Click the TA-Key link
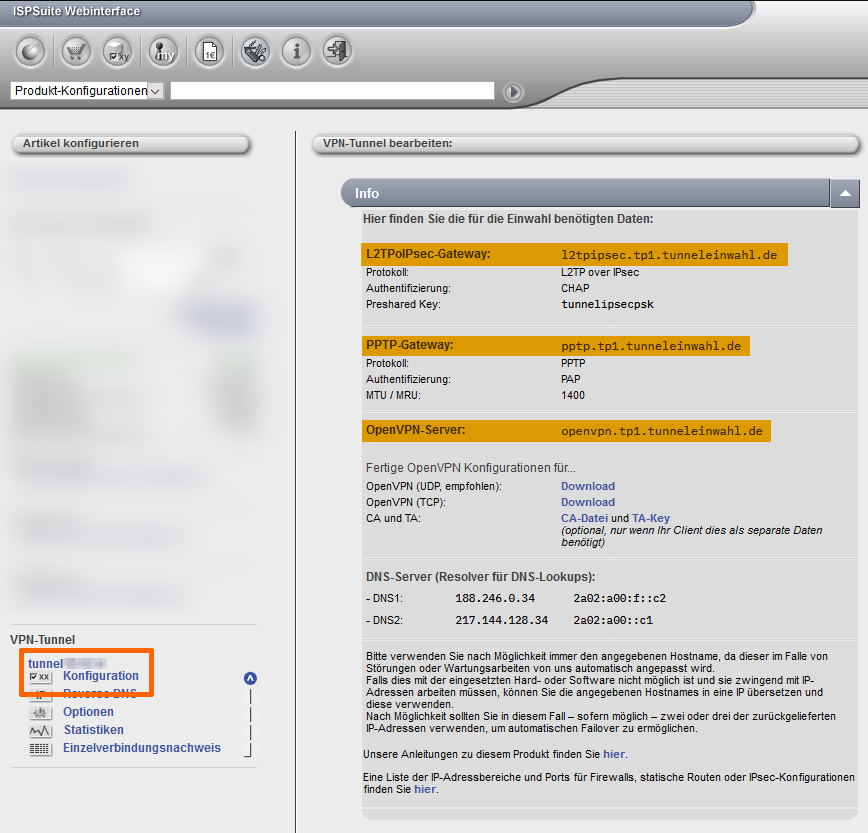The height and width of the screenshot is (833, 868). point(650,519)
